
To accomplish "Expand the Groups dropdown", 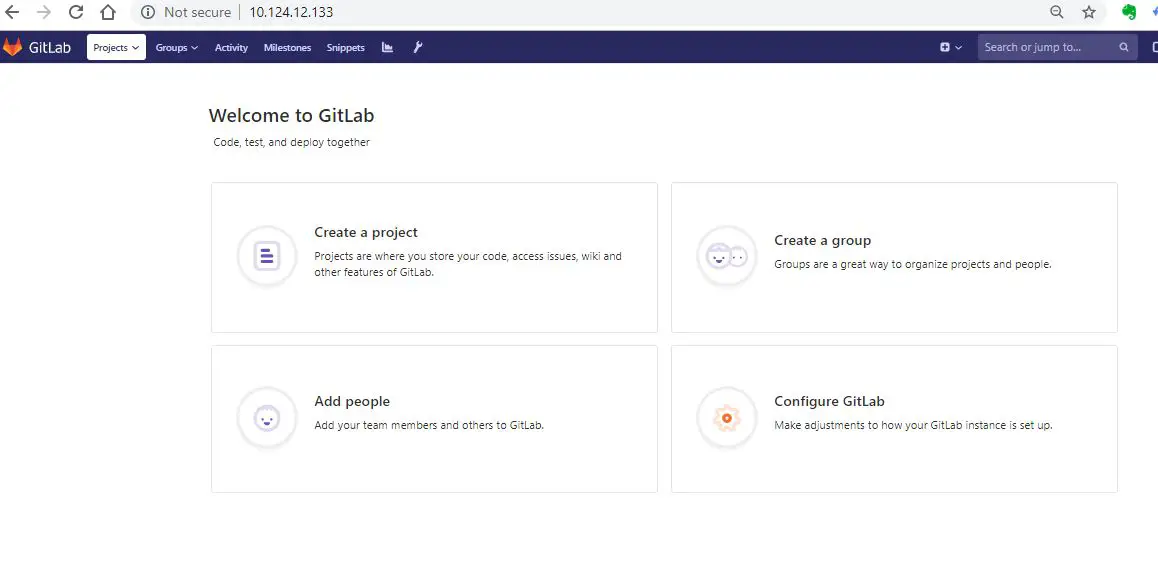I will coord(176,46).
